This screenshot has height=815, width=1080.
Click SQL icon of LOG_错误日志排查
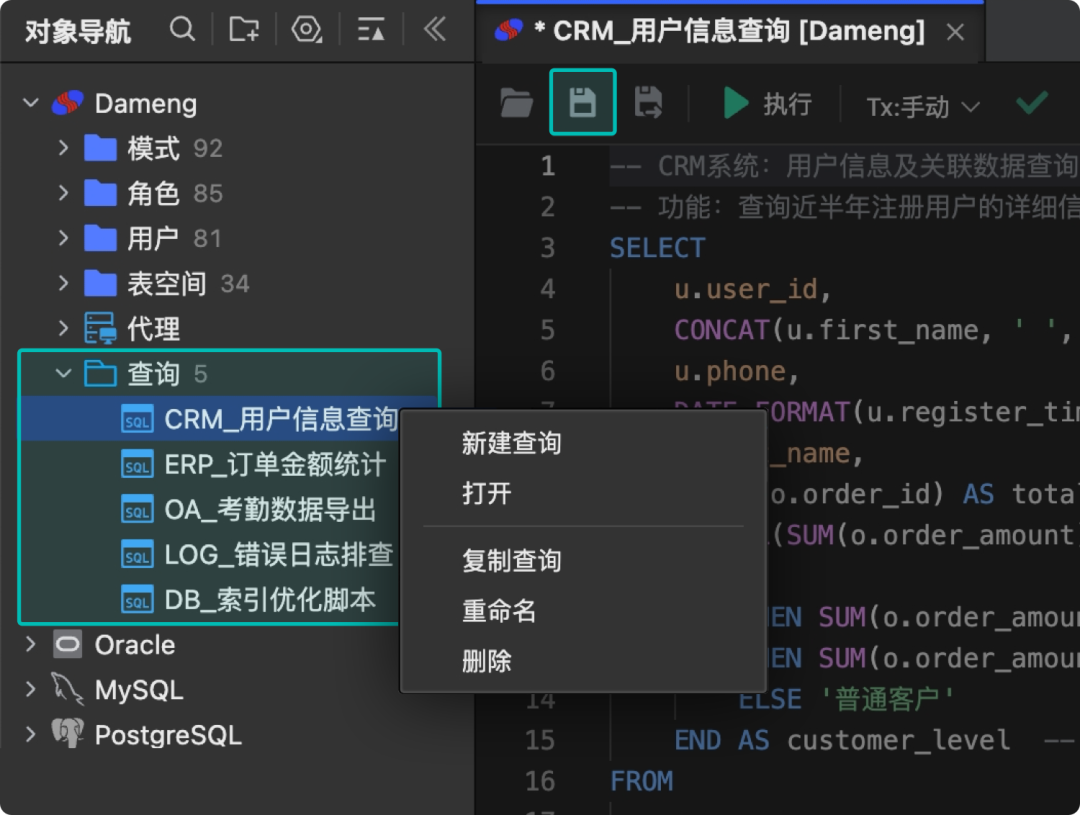point(137,555)
